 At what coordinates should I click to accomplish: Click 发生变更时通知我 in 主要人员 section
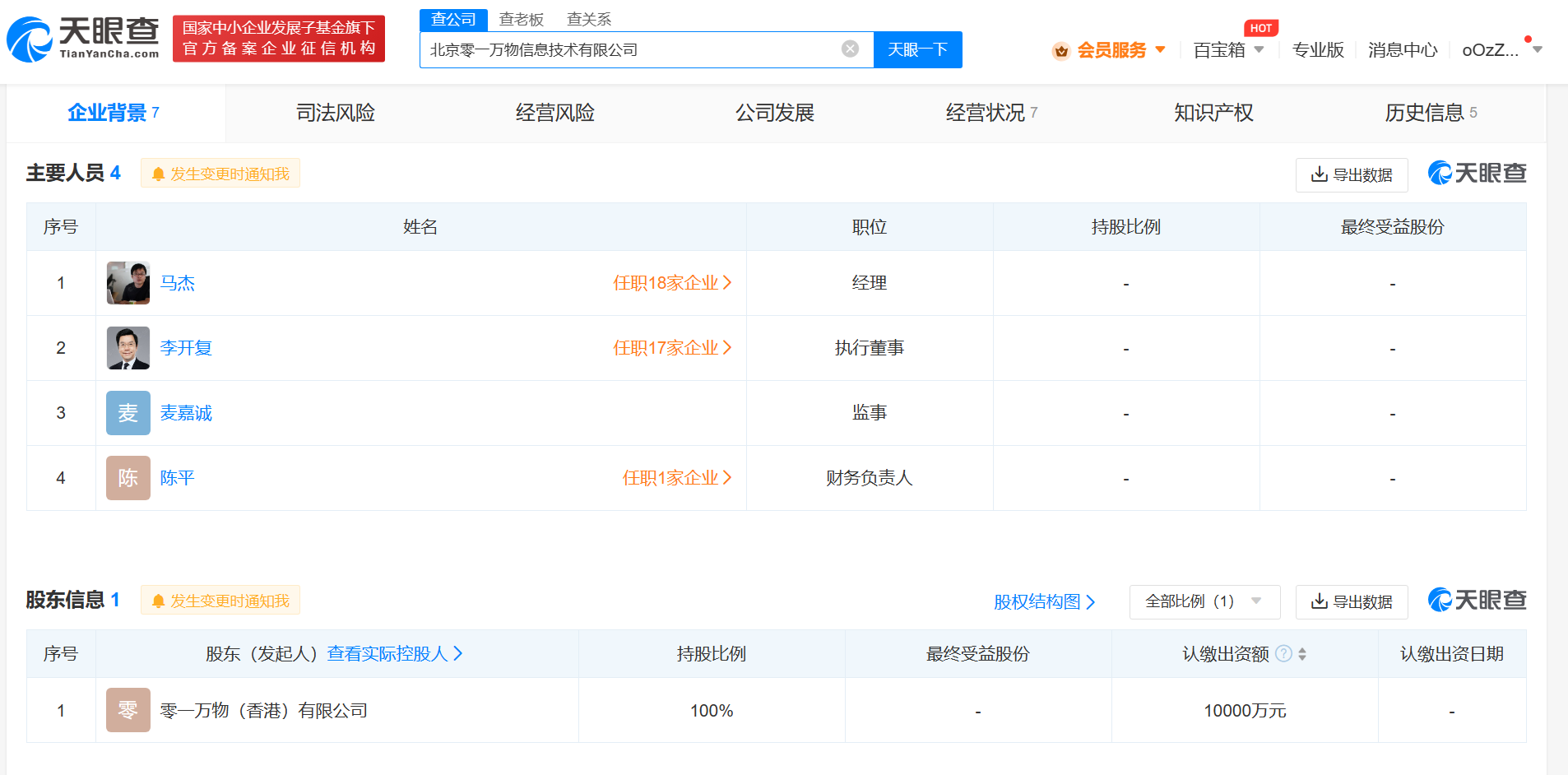220,174
